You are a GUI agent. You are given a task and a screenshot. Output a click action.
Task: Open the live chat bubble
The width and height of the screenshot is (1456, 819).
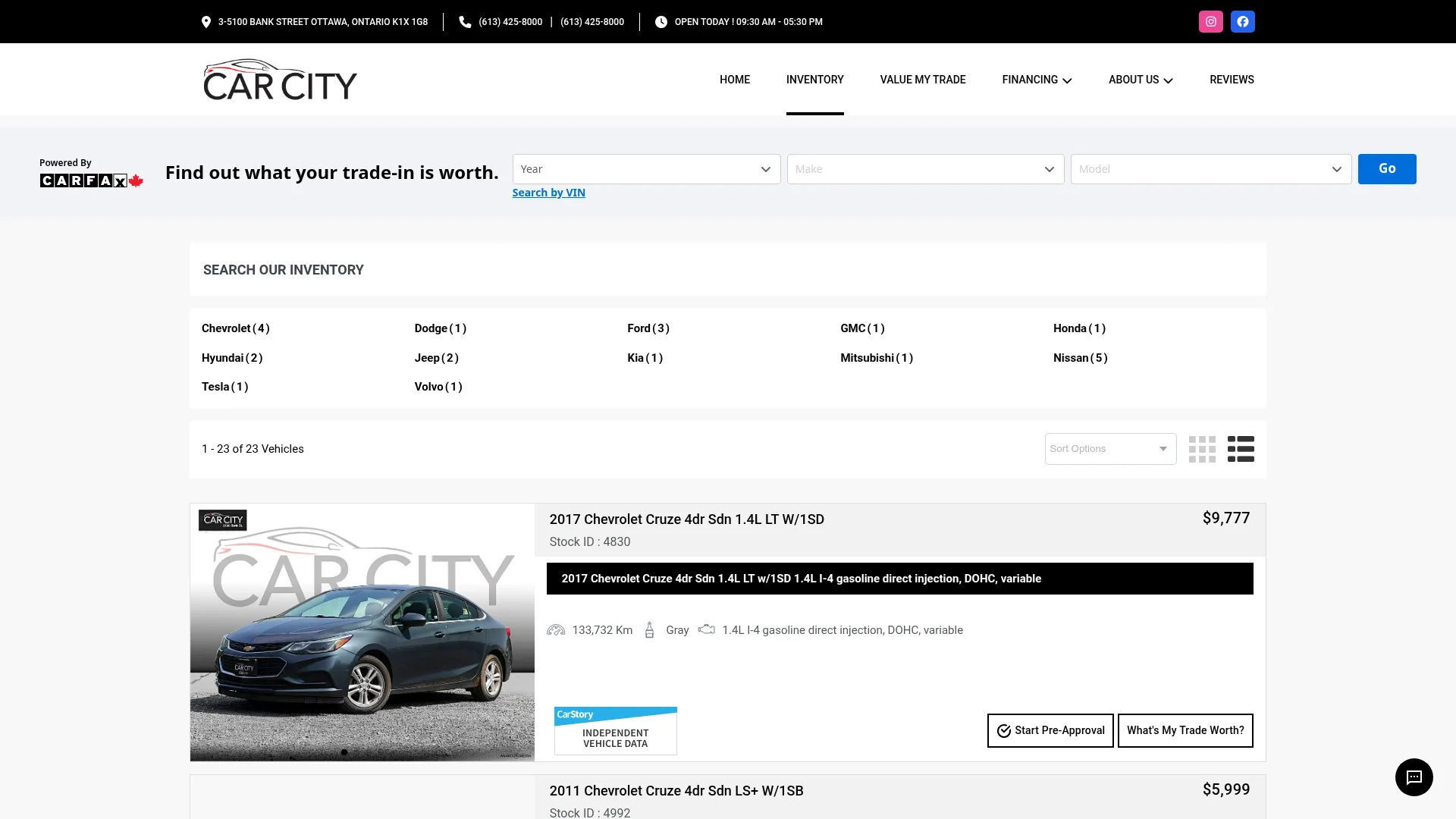1414,777
